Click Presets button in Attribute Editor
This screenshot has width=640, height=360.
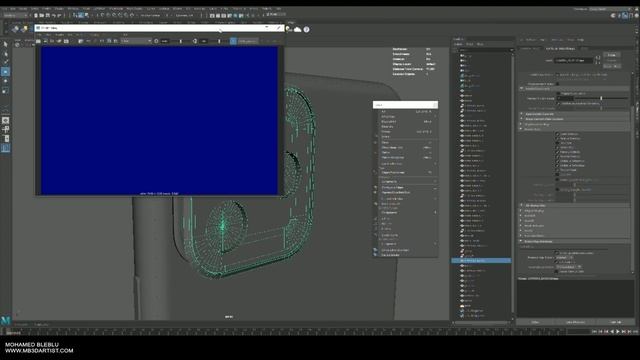(x=611, y=60)
